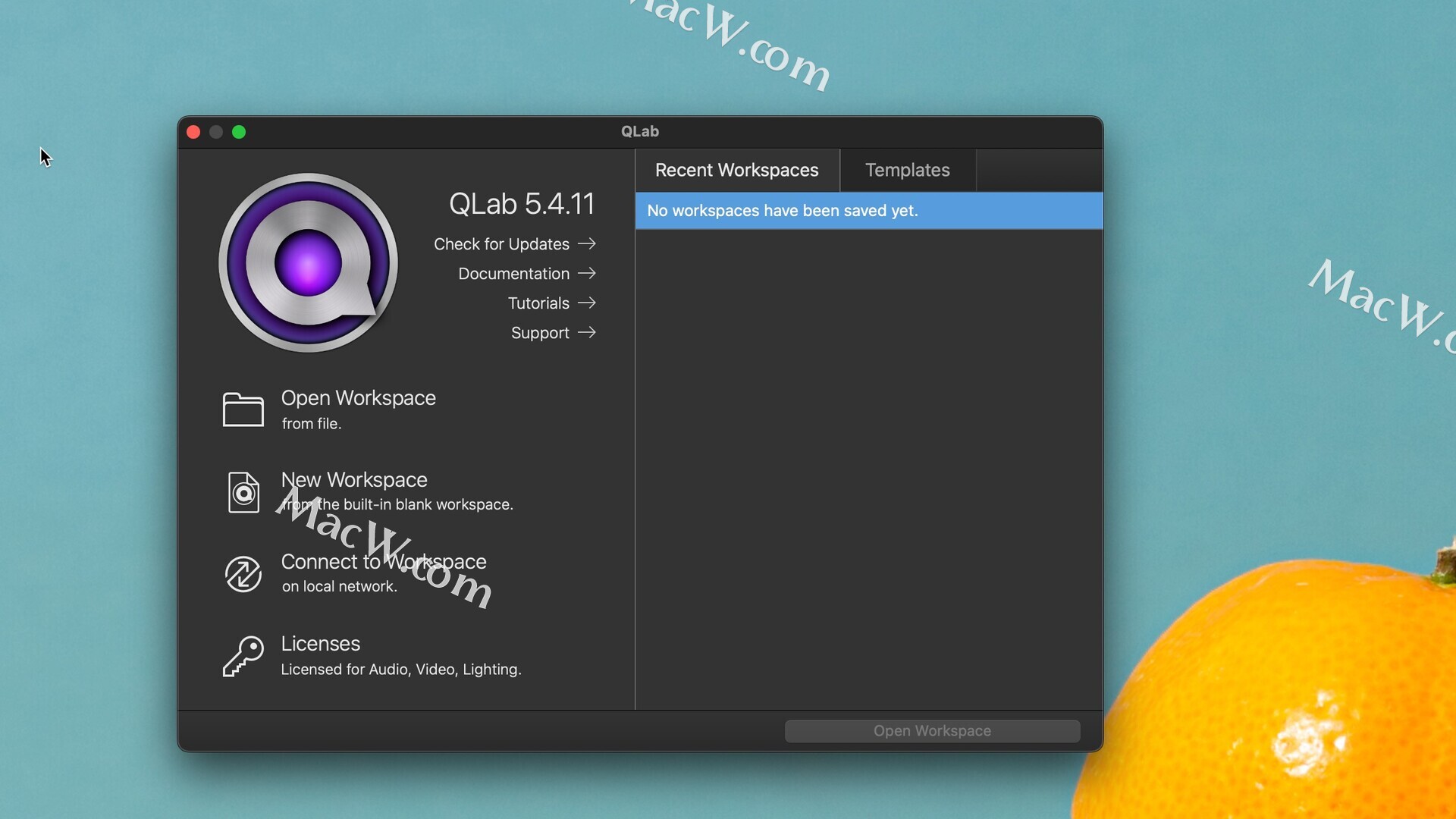The height and width of the screenshot is (819, 1456).
Task: Click the bottom Open Workspace button
Action: click(932, 731)
